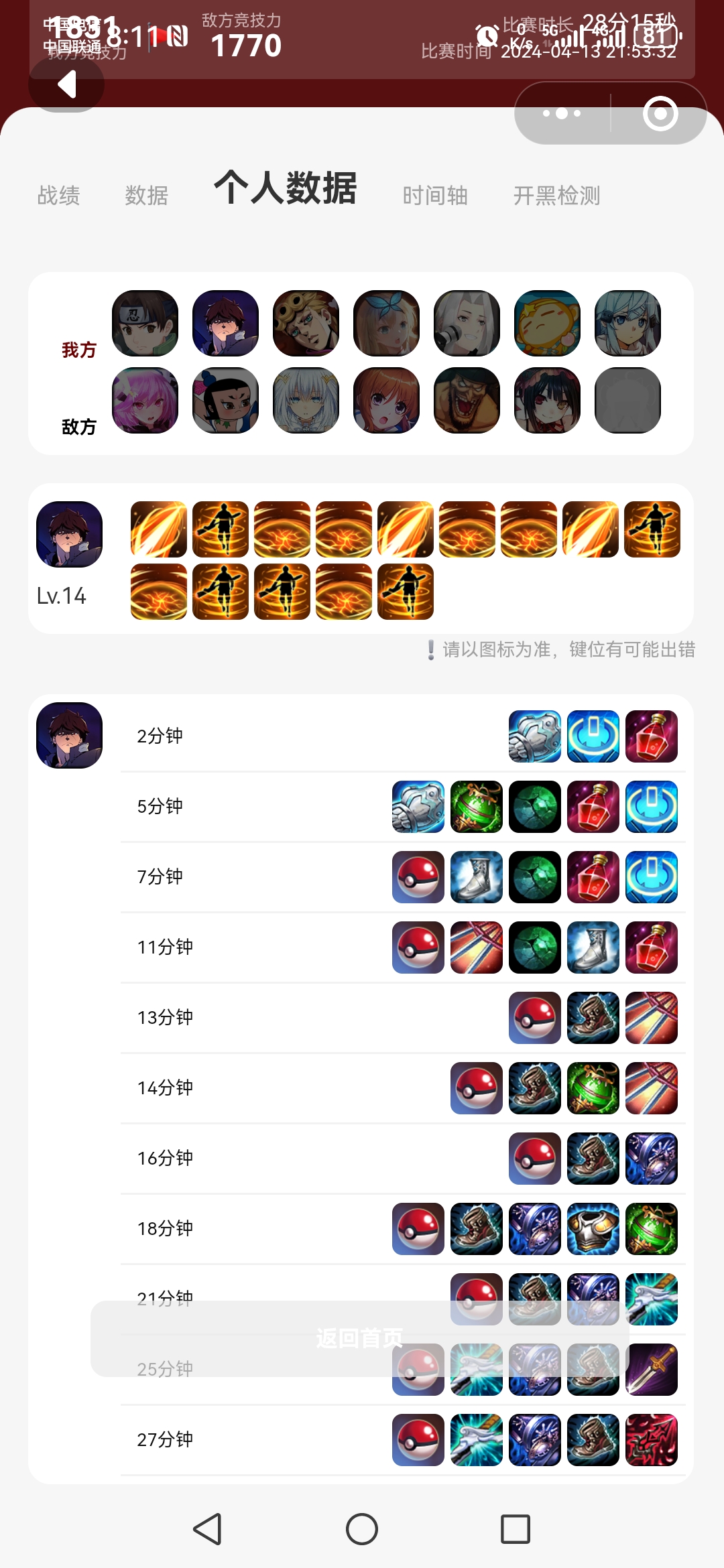Image resolution: width=724 pixels, height=1568 pixels.
Task: Tap the green jar item at 5分钟
Action: tap(477, 807)
